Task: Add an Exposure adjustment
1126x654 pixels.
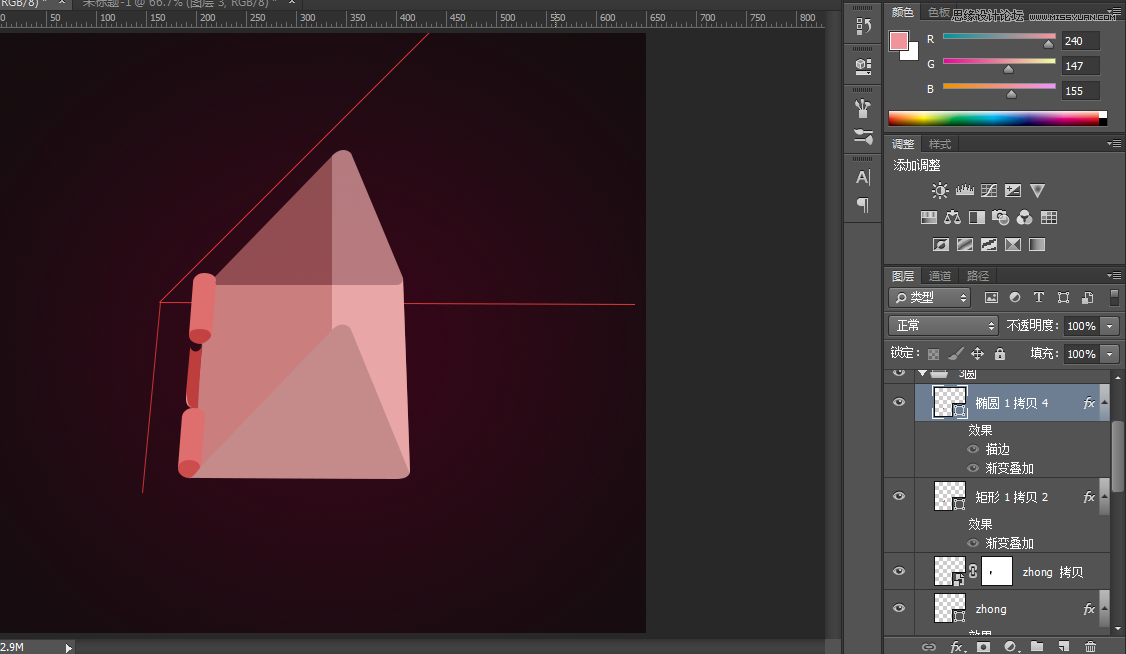Action: coord(1013,190)
